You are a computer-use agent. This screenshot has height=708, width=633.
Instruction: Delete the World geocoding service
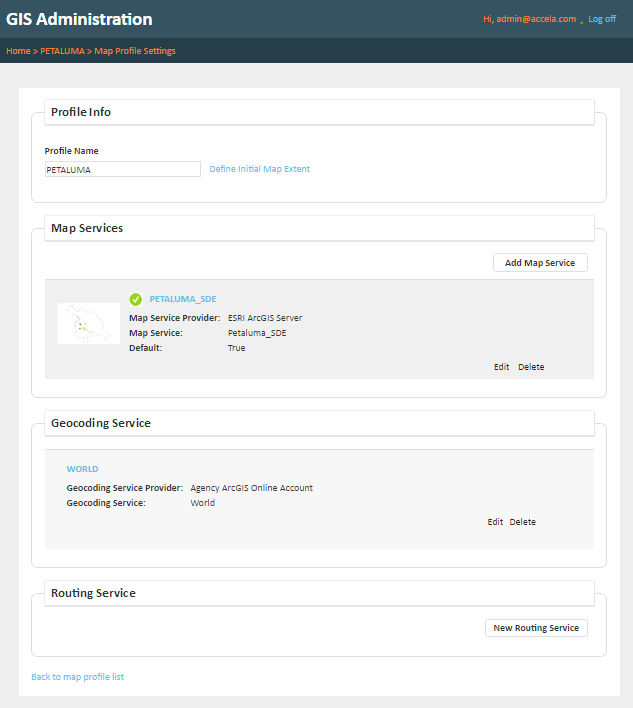coord(522,522)
